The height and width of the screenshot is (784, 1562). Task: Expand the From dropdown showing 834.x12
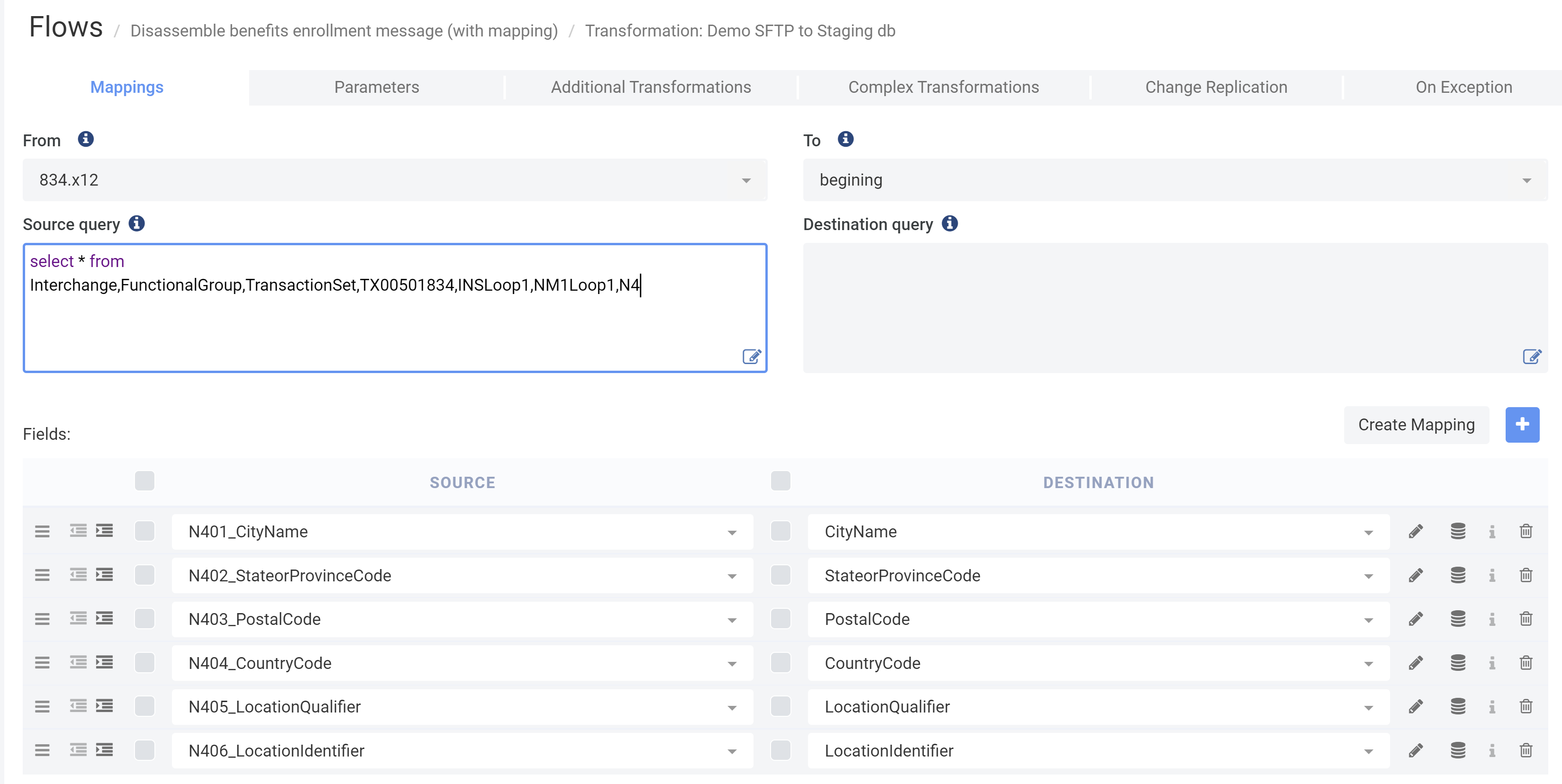point(395,180)
